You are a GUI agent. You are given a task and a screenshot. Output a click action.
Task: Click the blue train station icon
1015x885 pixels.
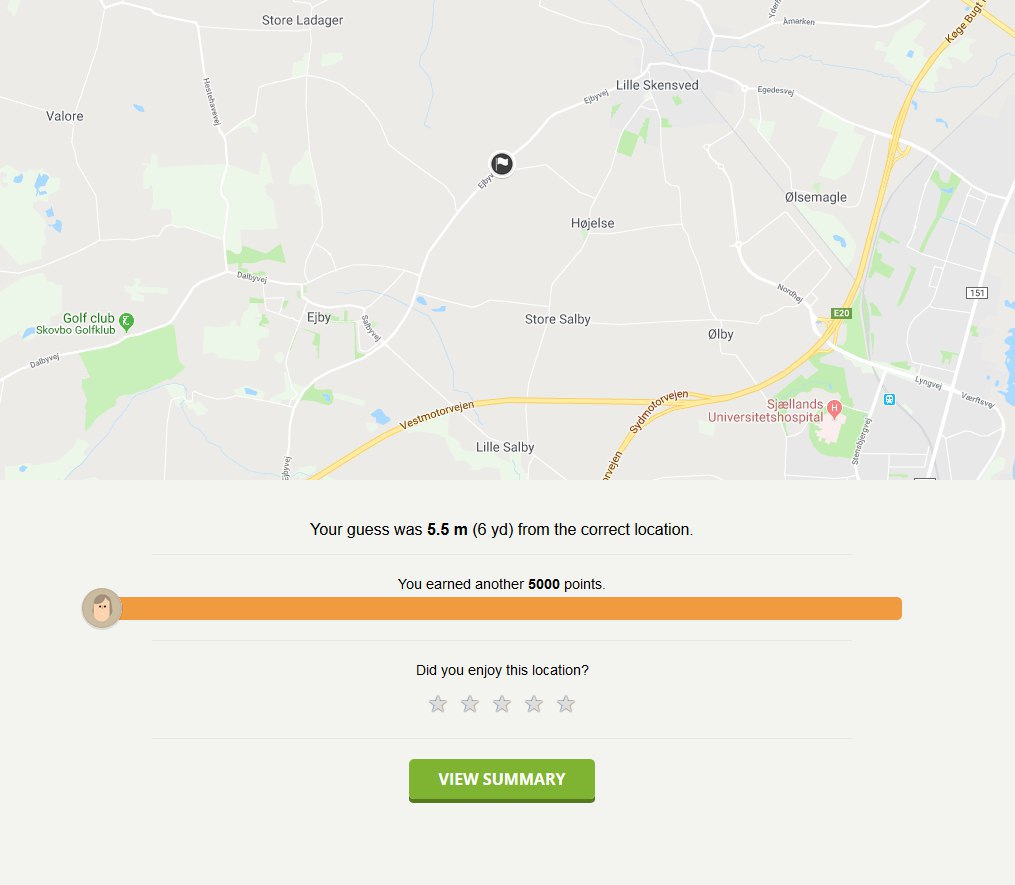(x=889, y=399)
